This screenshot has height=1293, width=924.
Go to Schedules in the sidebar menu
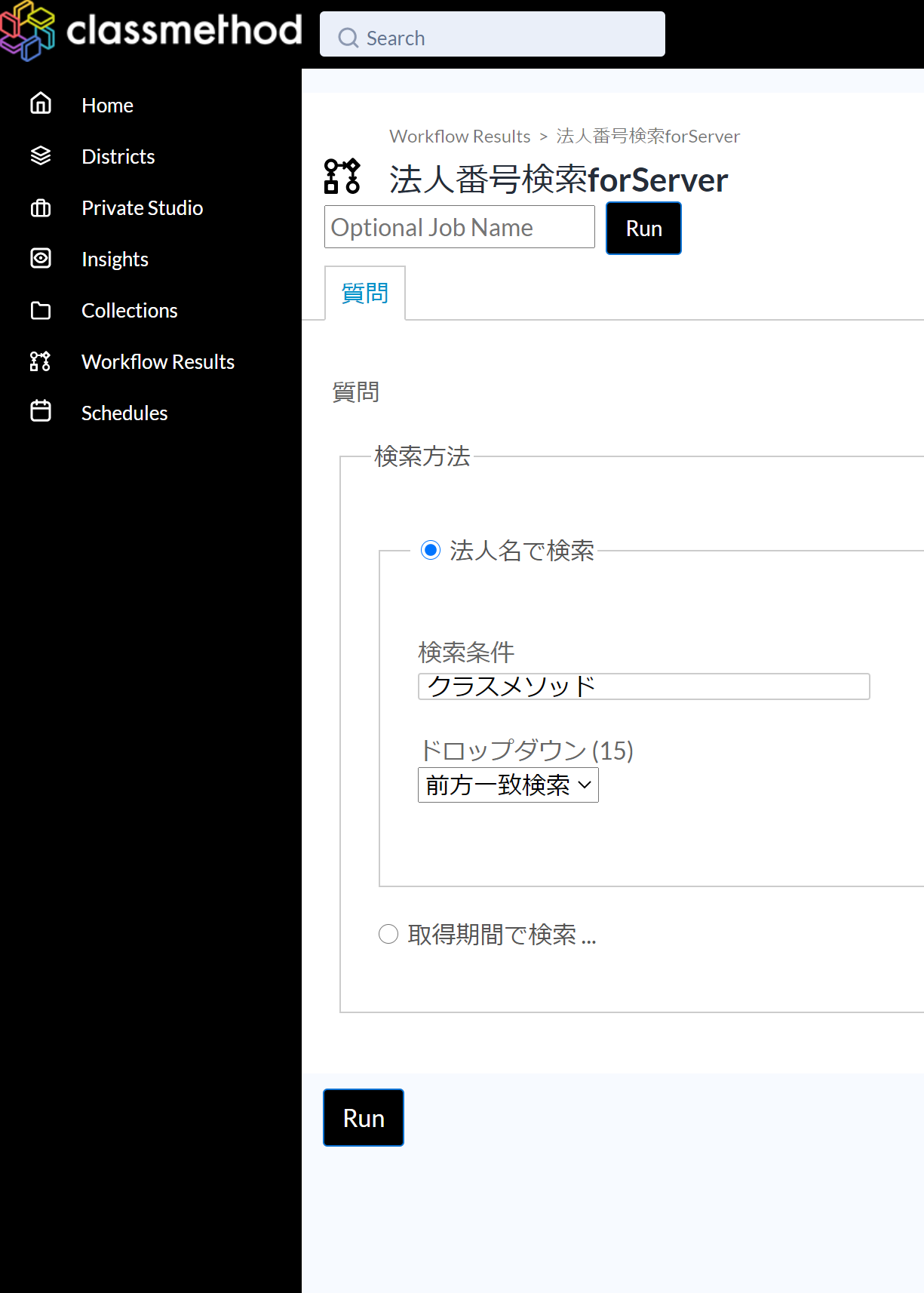[x=124, y=413]
